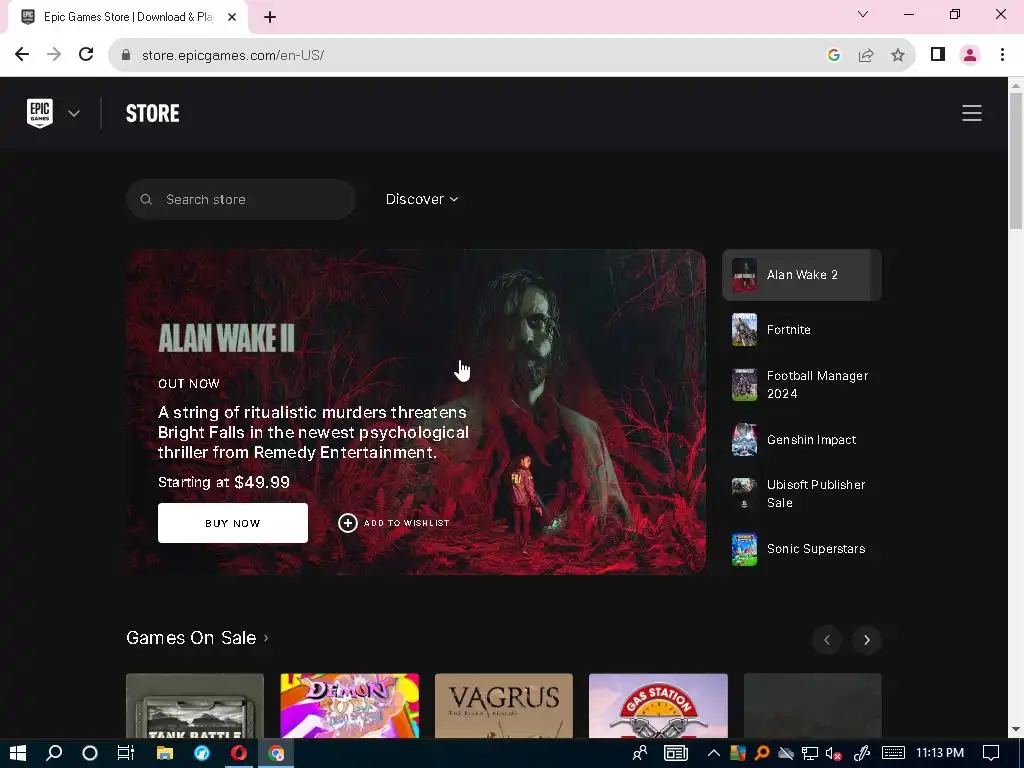This screenshot has width=1024, height=768.
Task: Click the muted volume tray icon
Action: tap(833, 753)
